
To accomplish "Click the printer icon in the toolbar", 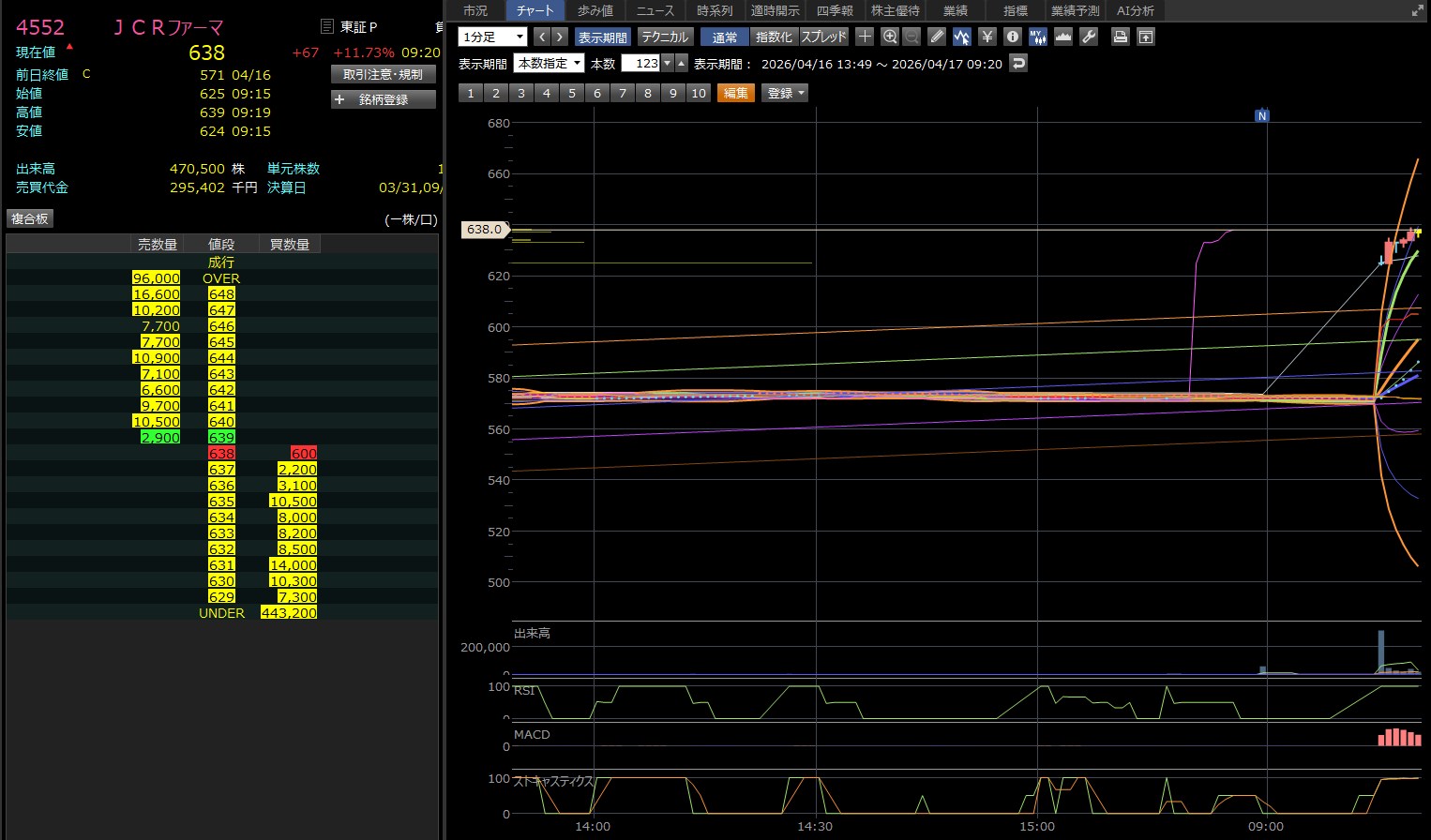I will pyautogui.click(x=1120, y=37).
